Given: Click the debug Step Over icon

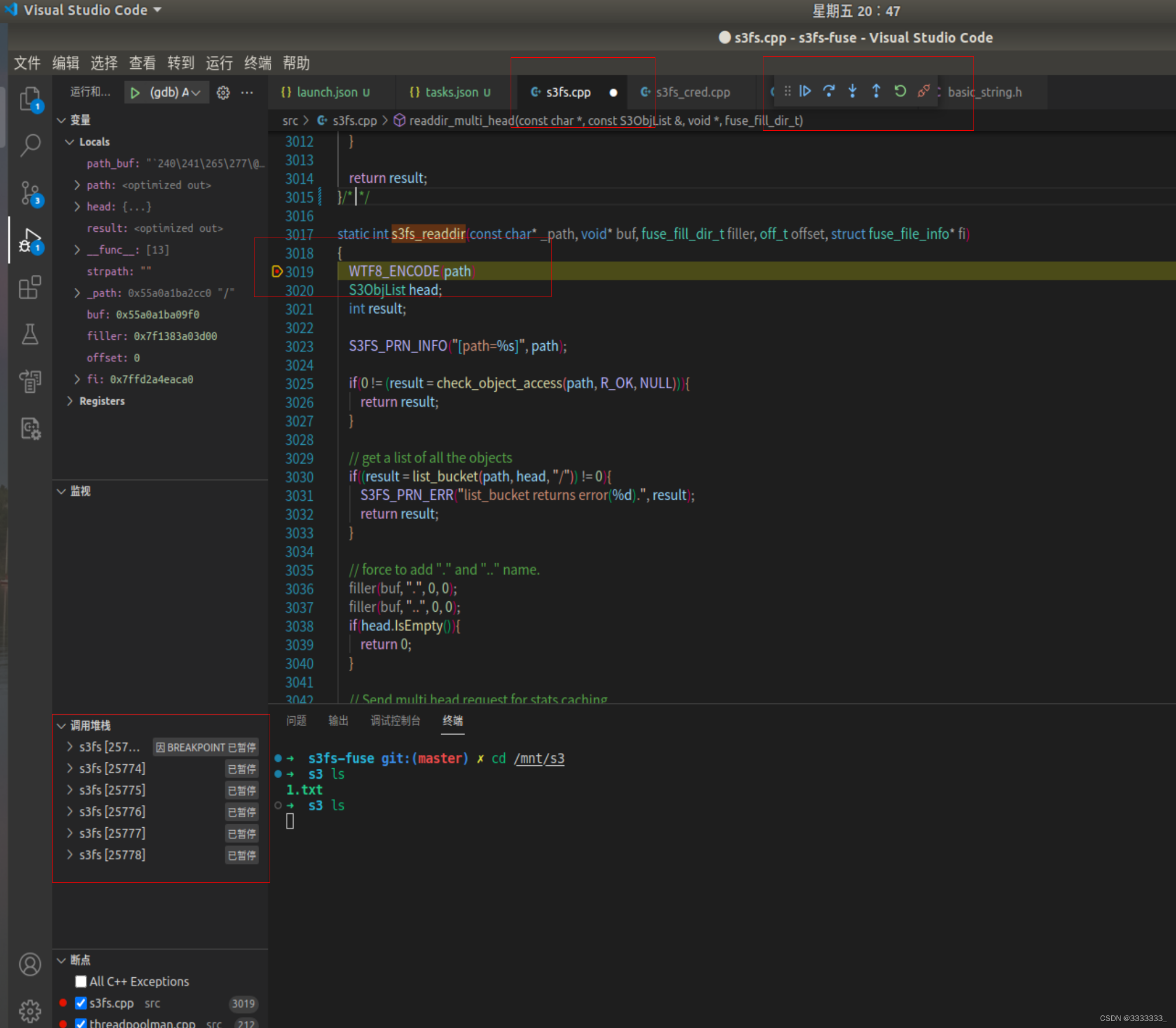Looking at the screenshot, I should tap(829, 91).
